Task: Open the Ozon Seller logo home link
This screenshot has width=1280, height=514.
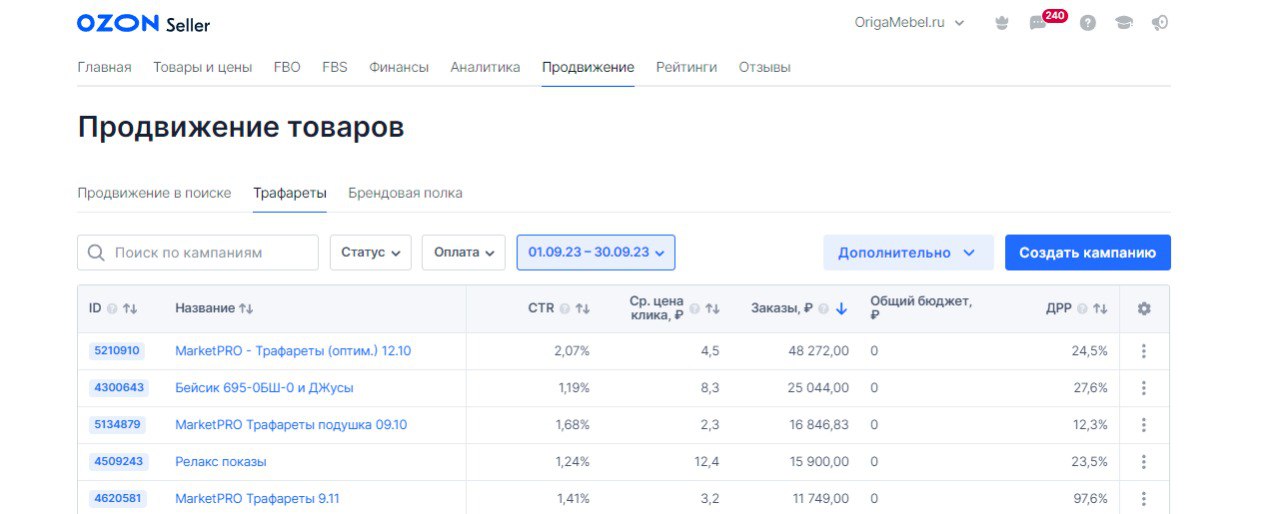Action: coord(143,23)
